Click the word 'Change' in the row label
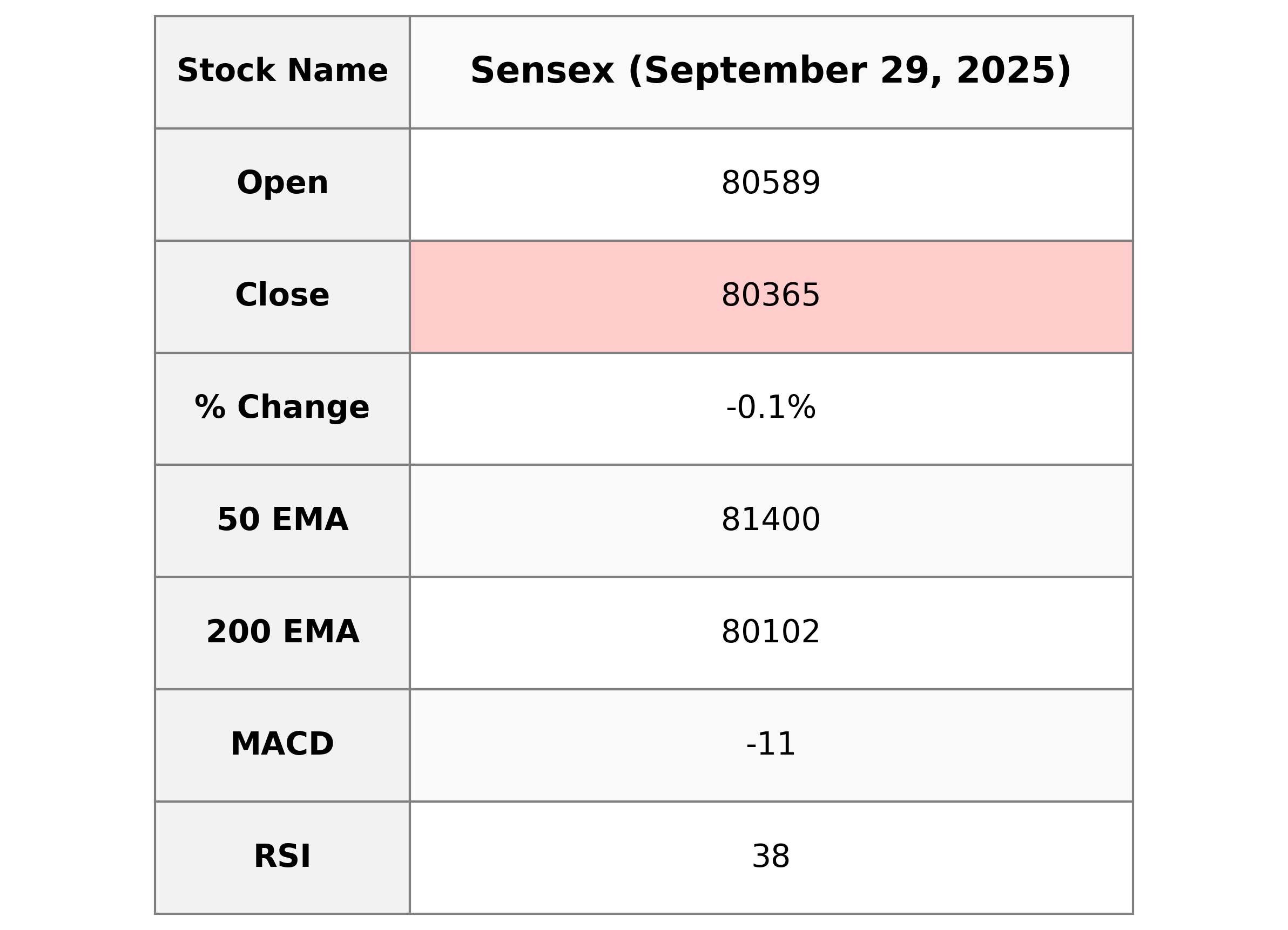The height and width of the screenshot is (930, 1288). 304,408
